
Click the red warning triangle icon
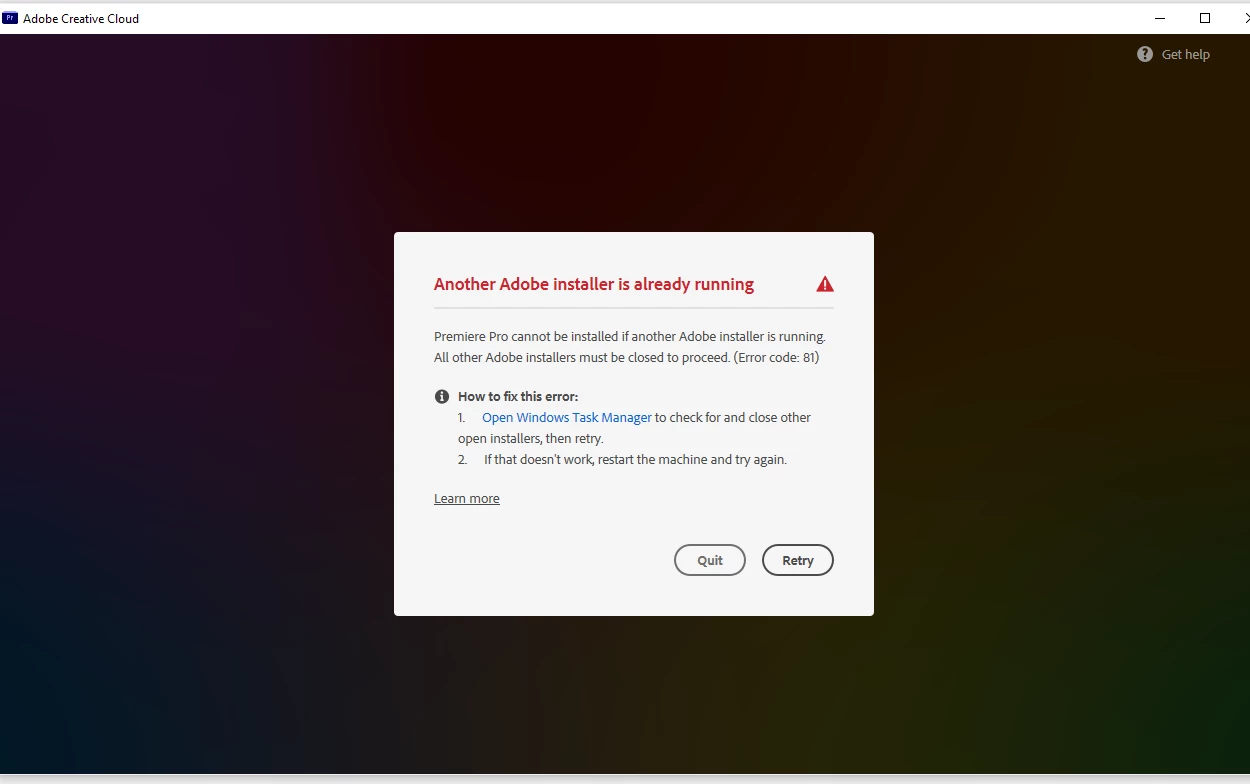(x=825, y=284)
